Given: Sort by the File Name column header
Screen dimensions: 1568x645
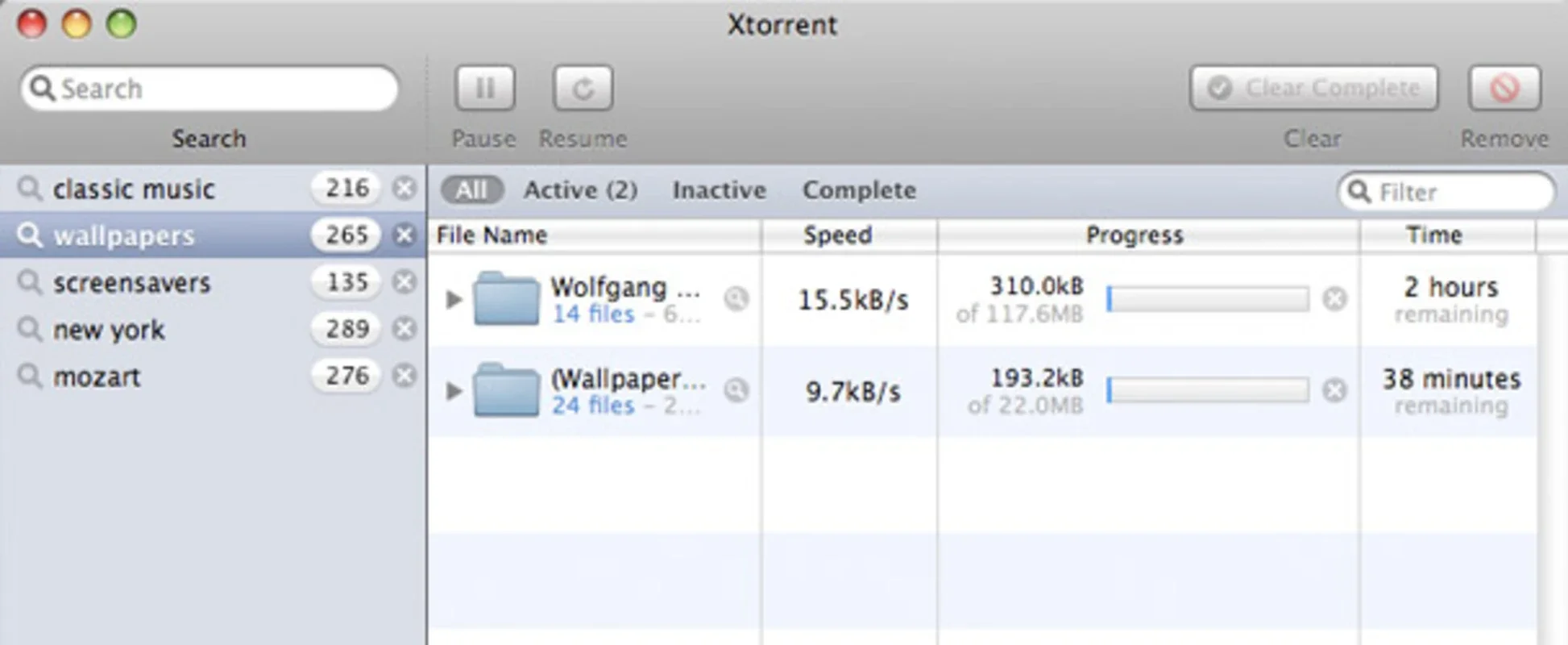Looking at the screenshot, I should 594,235.
